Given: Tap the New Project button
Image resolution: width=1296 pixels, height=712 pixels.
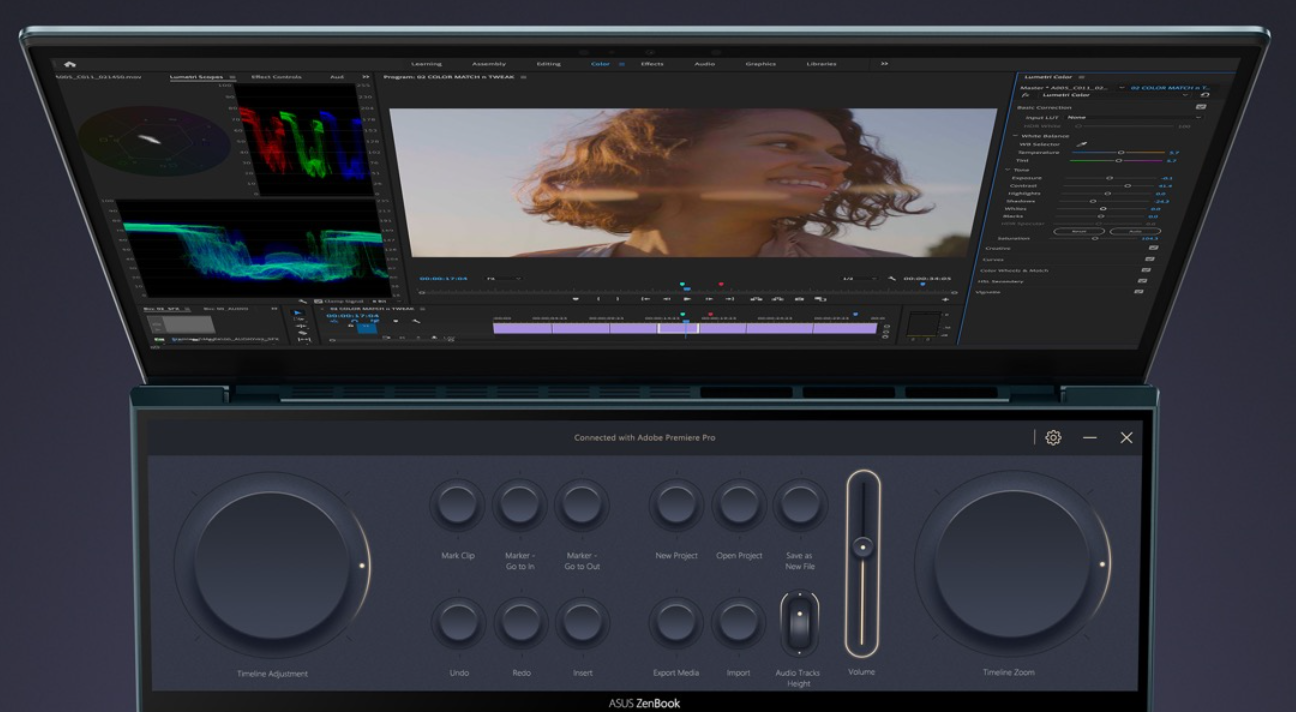Looking at the screenshot, I should point(677,504).
